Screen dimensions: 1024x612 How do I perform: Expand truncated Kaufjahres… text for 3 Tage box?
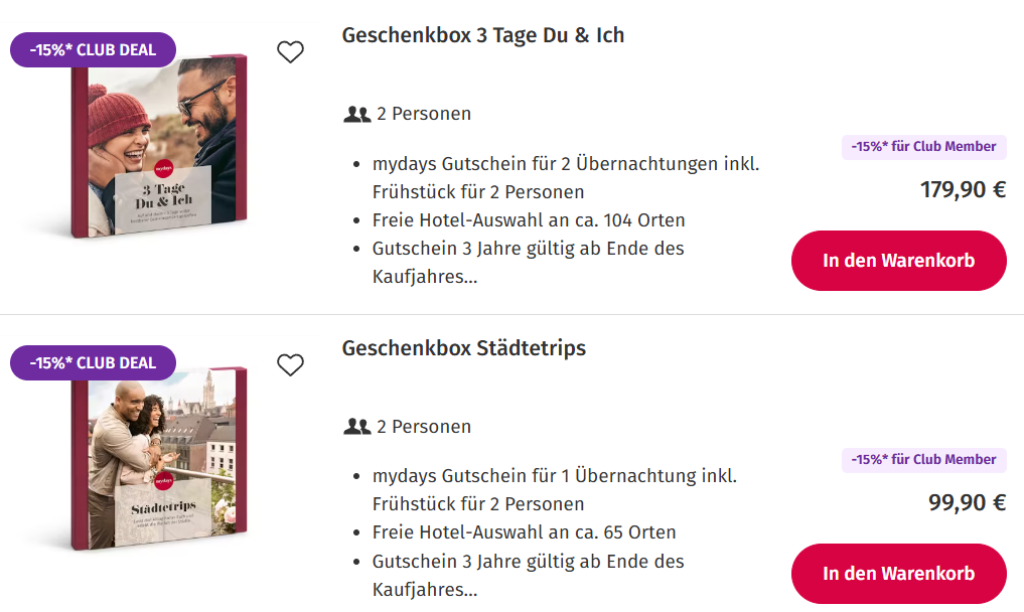pyautogui.click(x=424, y=277)
